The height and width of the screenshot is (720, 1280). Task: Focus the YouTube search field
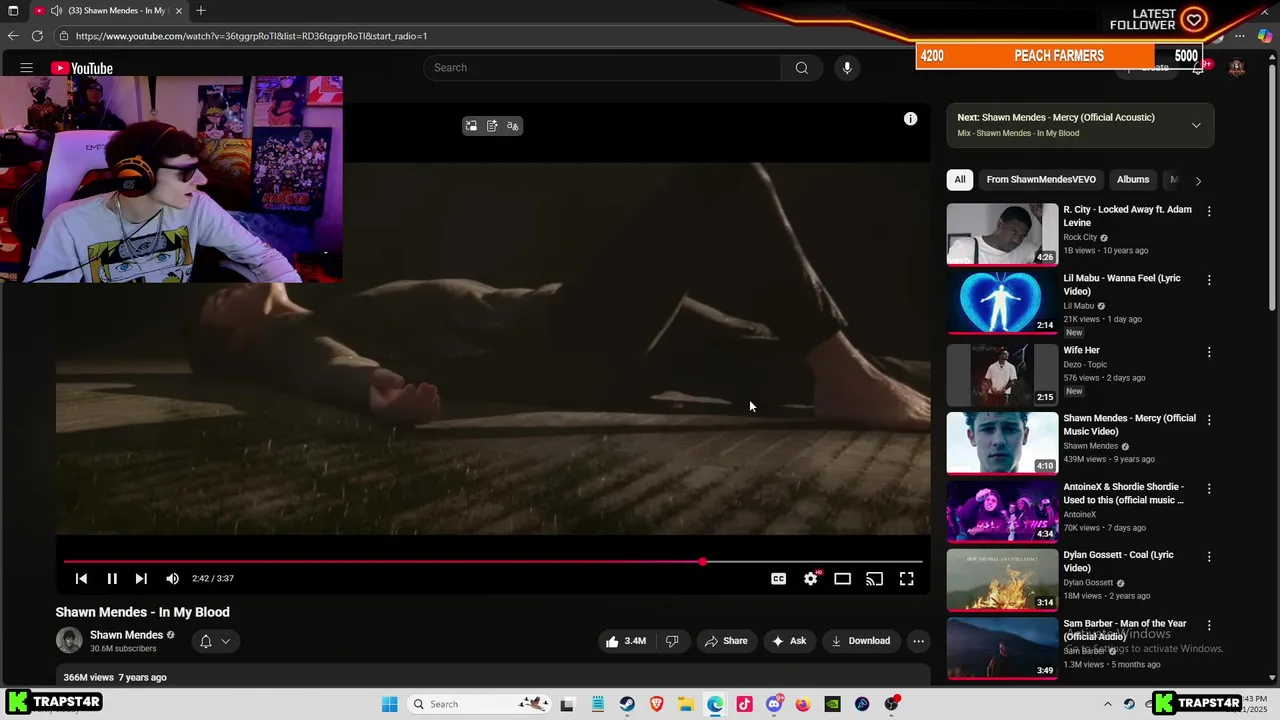click(602, 68)
